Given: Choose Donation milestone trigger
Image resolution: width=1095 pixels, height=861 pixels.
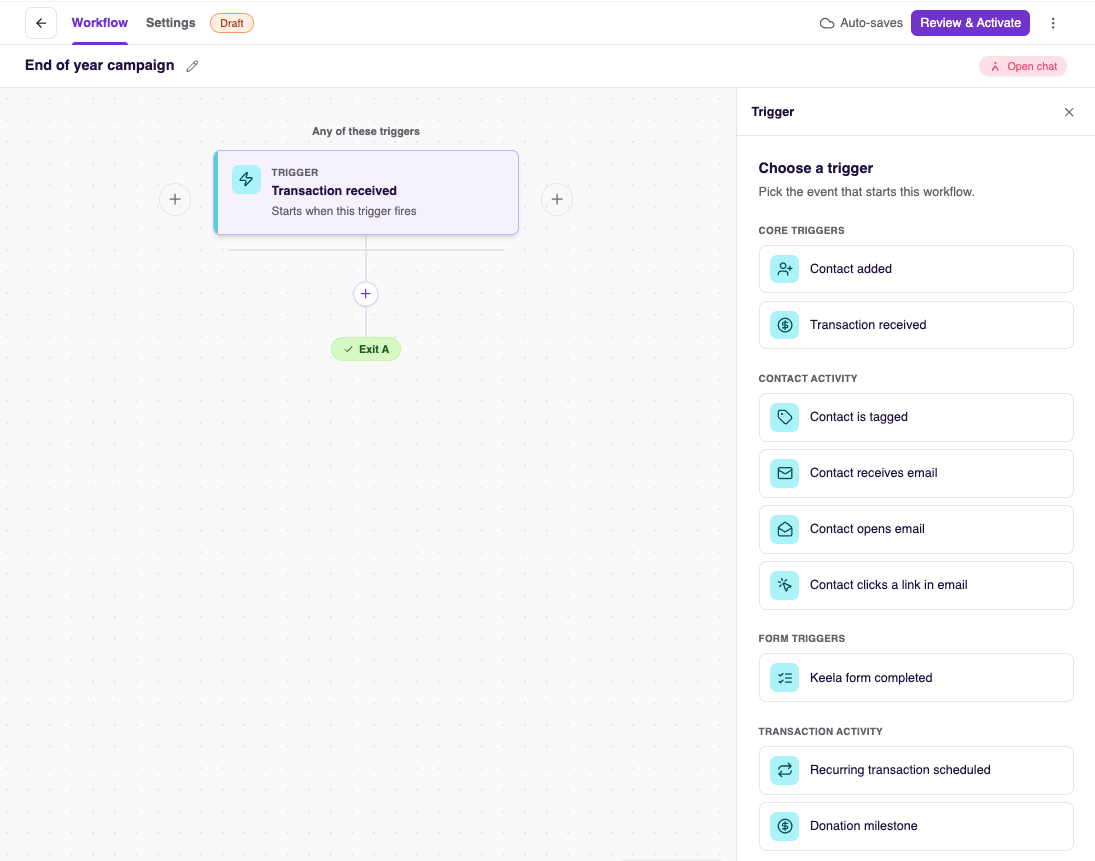Looking at the screenshot, I should pyautogui.click(x=916, y=826).
